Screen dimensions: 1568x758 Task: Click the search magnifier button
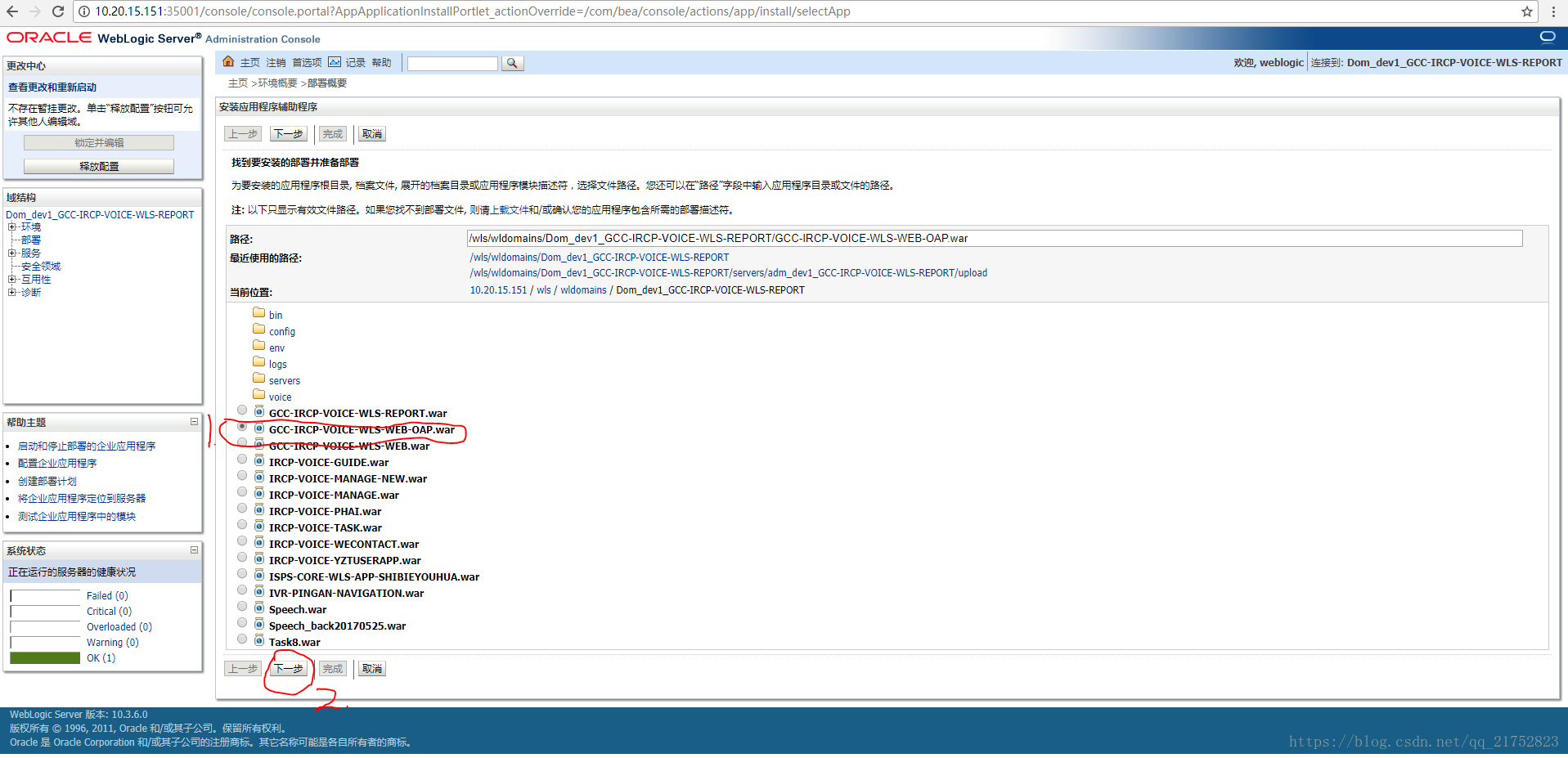[512, 63]
